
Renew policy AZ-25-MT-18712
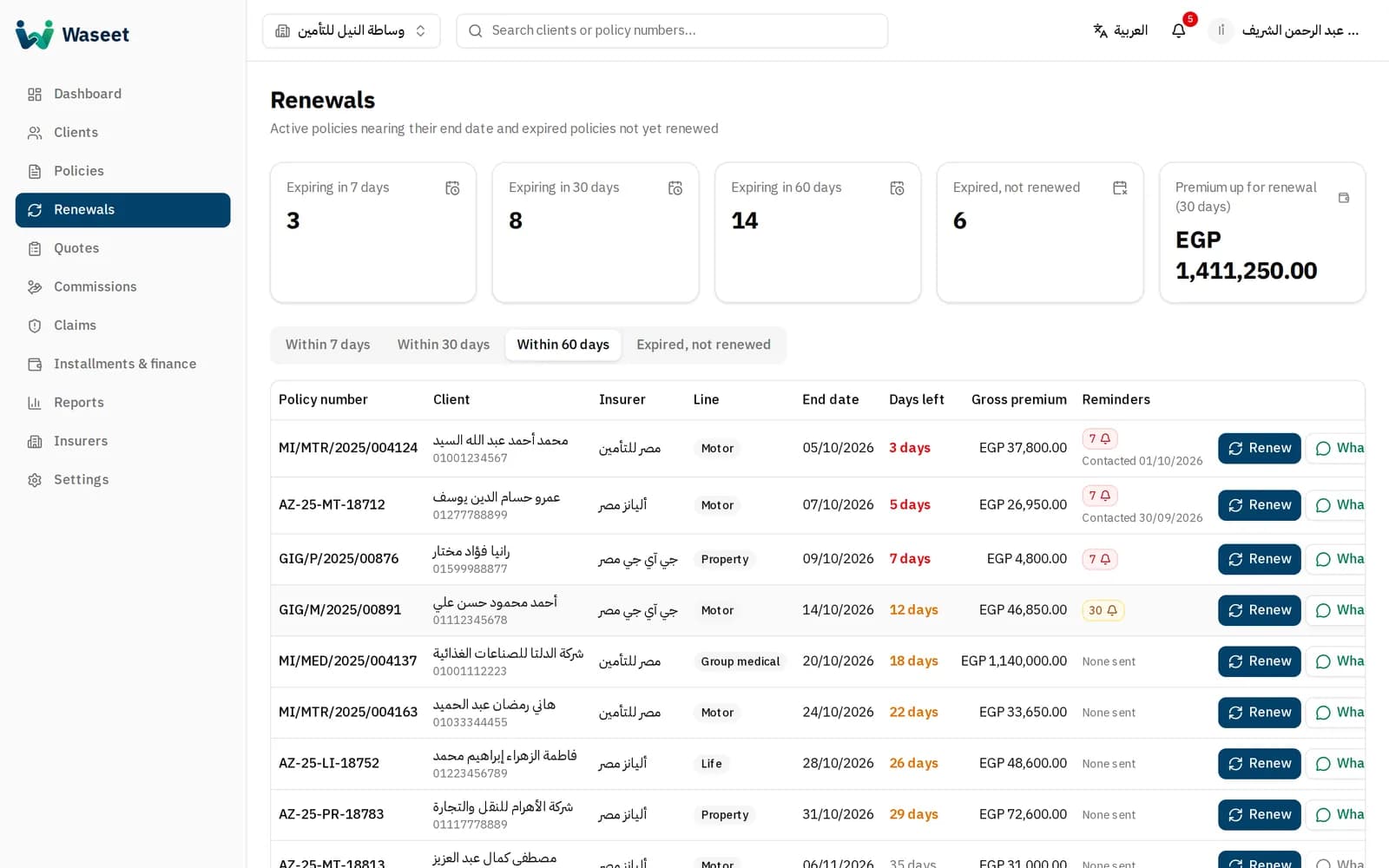[x=1259, y=505]
